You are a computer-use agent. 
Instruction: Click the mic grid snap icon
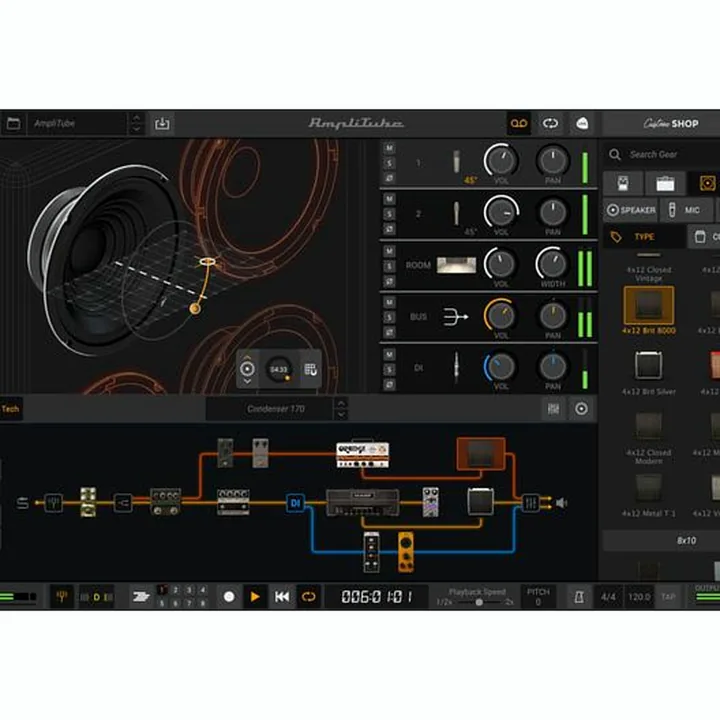[310, 369]
